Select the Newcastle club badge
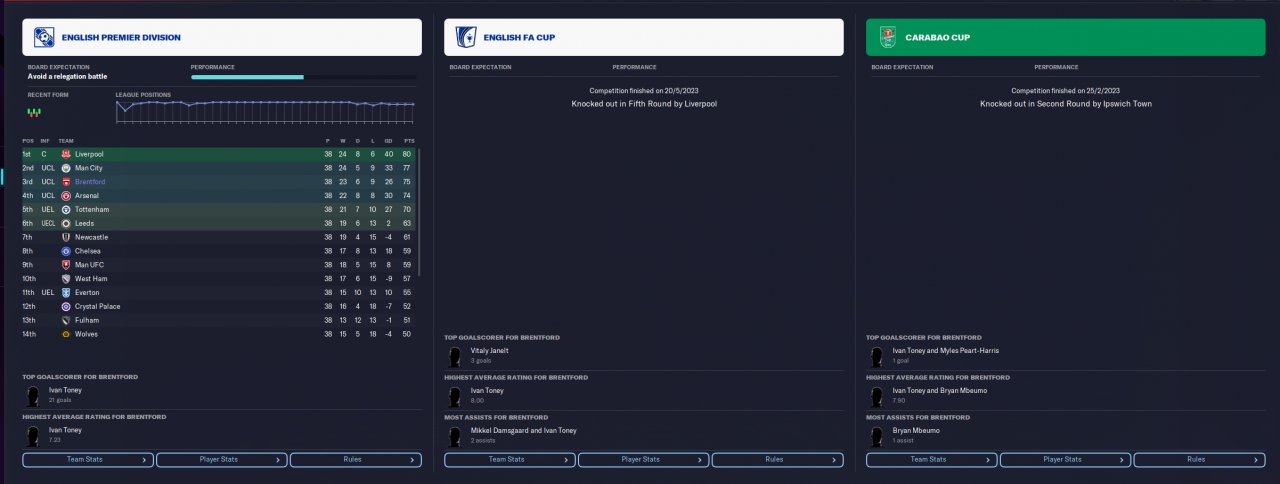Viewport: 1280px width, 484px height. click(x=65, y=237)
